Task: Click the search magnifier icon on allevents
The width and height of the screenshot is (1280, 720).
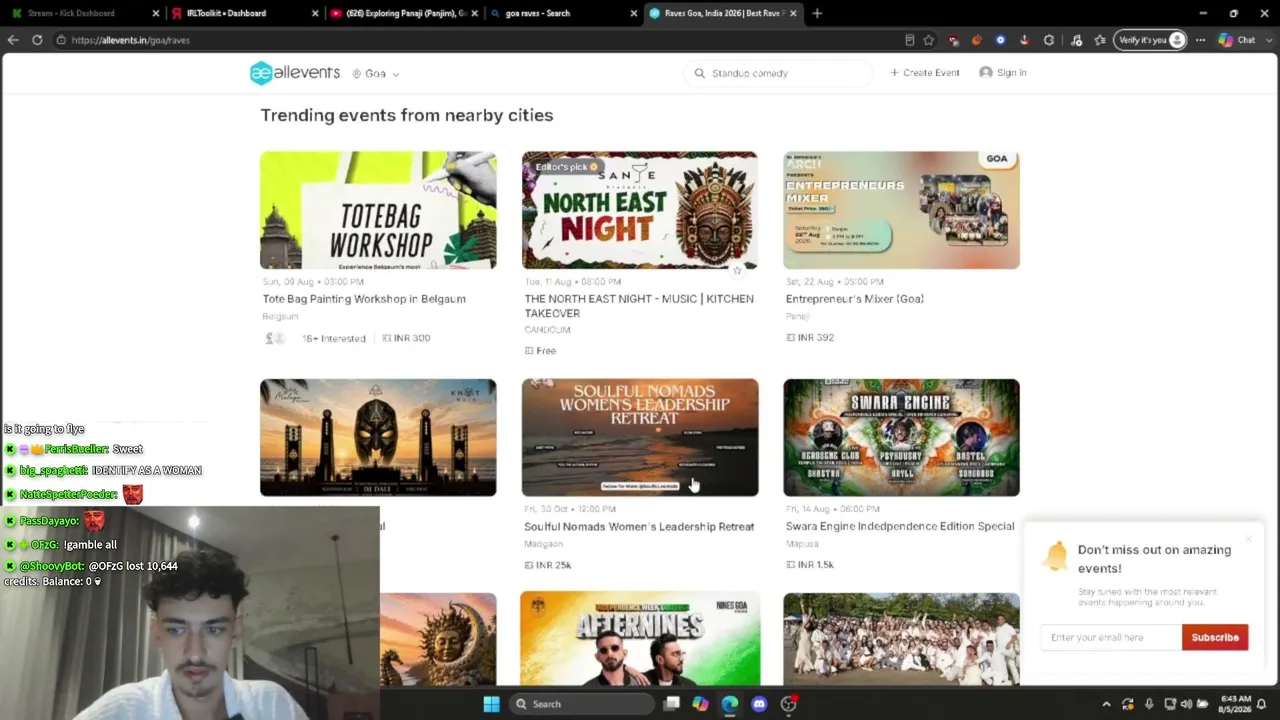Action: 700,73
